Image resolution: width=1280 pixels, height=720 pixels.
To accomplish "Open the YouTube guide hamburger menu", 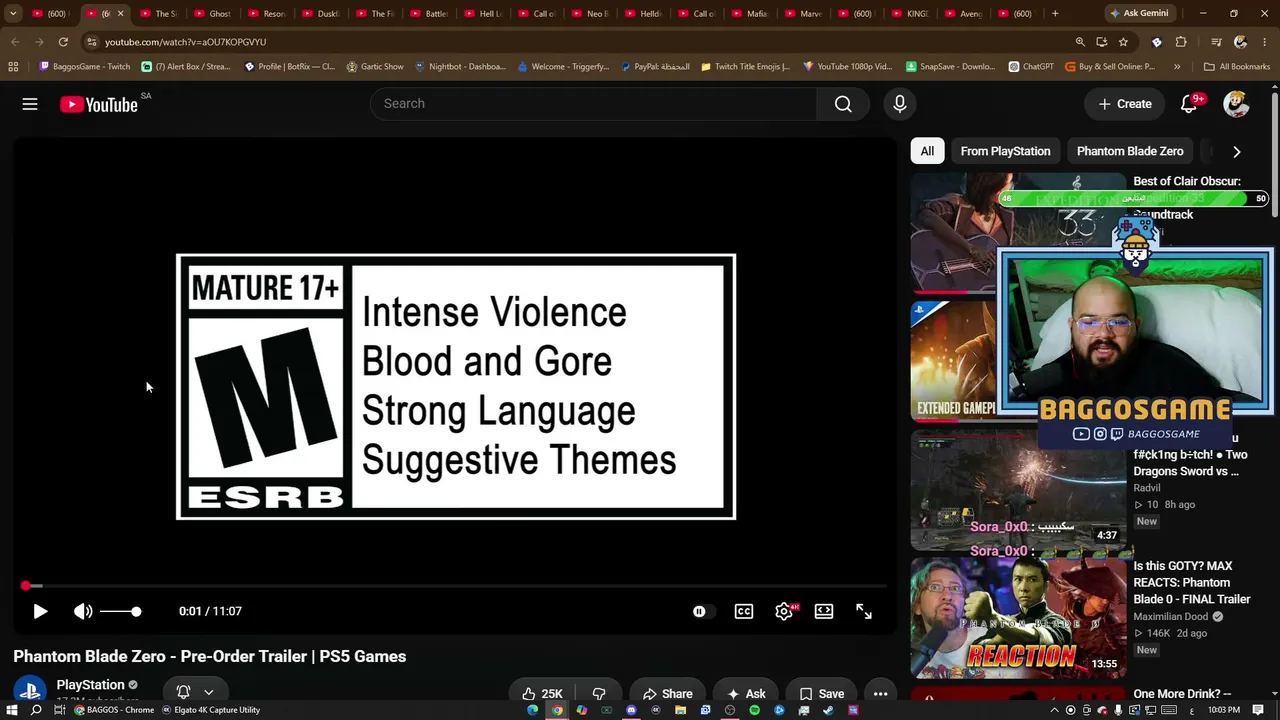I will point(30,104).
